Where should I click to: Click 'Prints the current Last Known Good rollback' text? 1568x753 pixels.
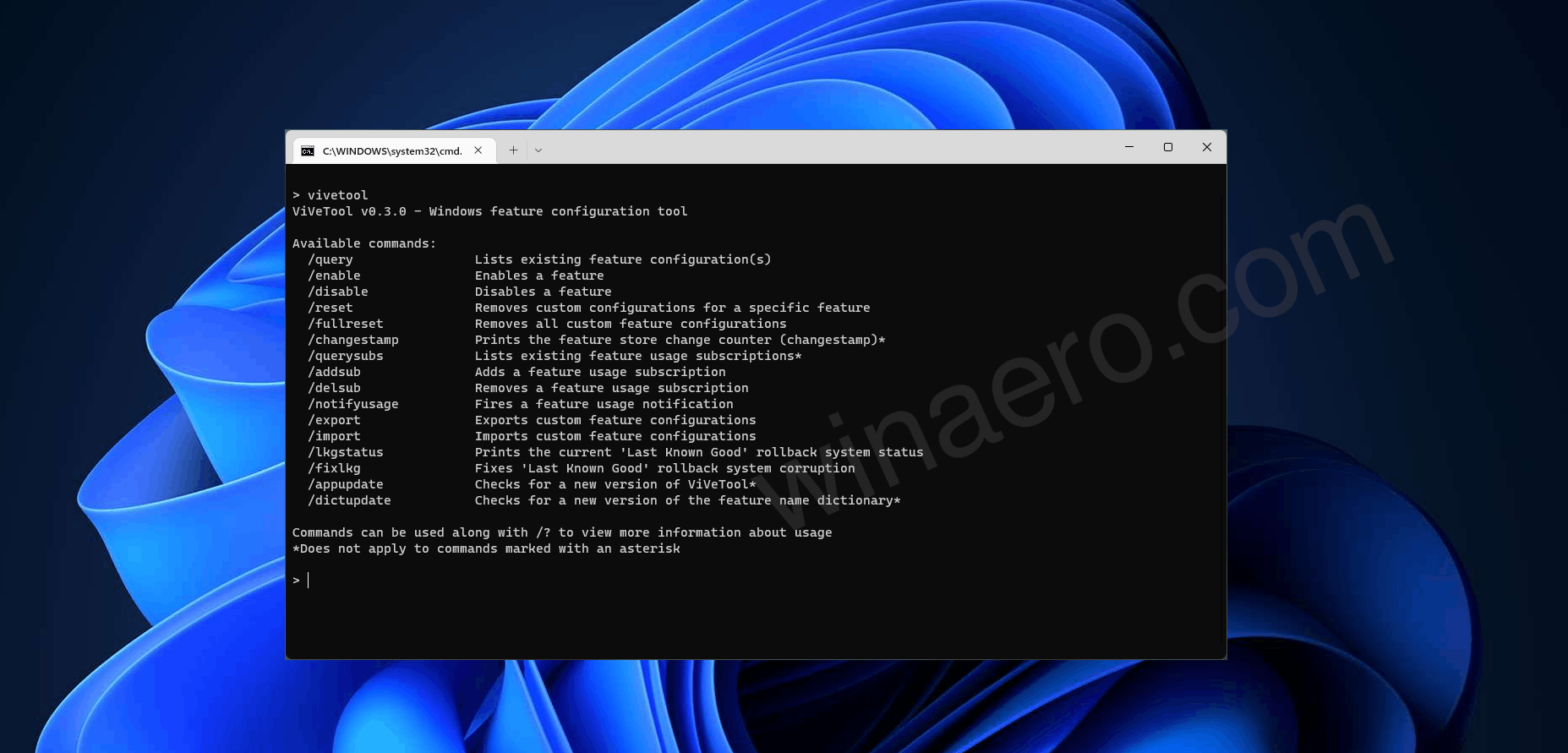point(699,452)
